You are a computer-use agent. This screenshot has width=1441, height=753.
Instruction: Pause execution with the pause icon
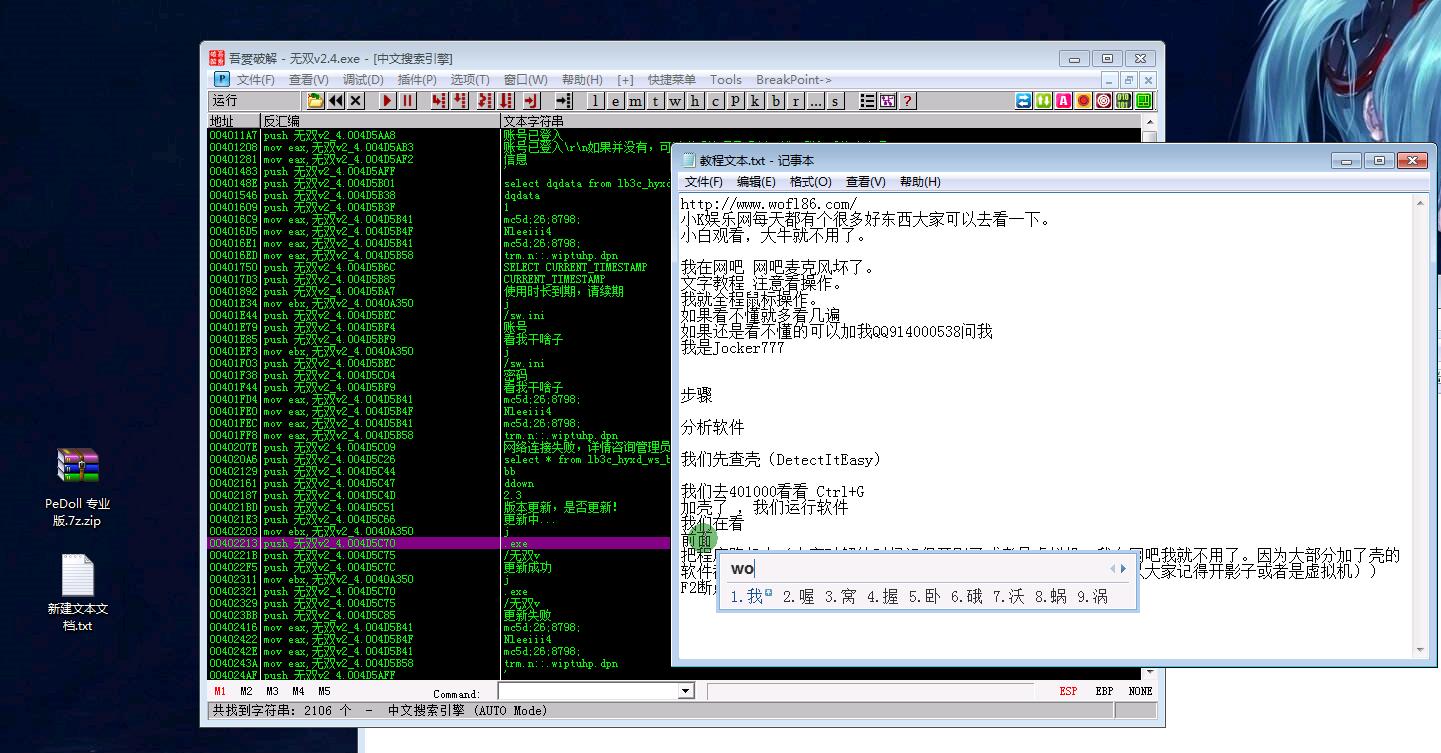click(408, 101)
